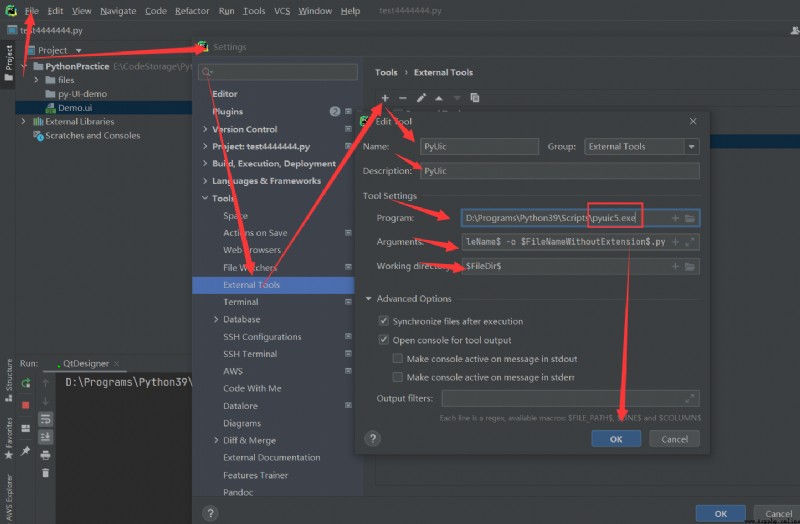Open the File menu

point(32,11)
